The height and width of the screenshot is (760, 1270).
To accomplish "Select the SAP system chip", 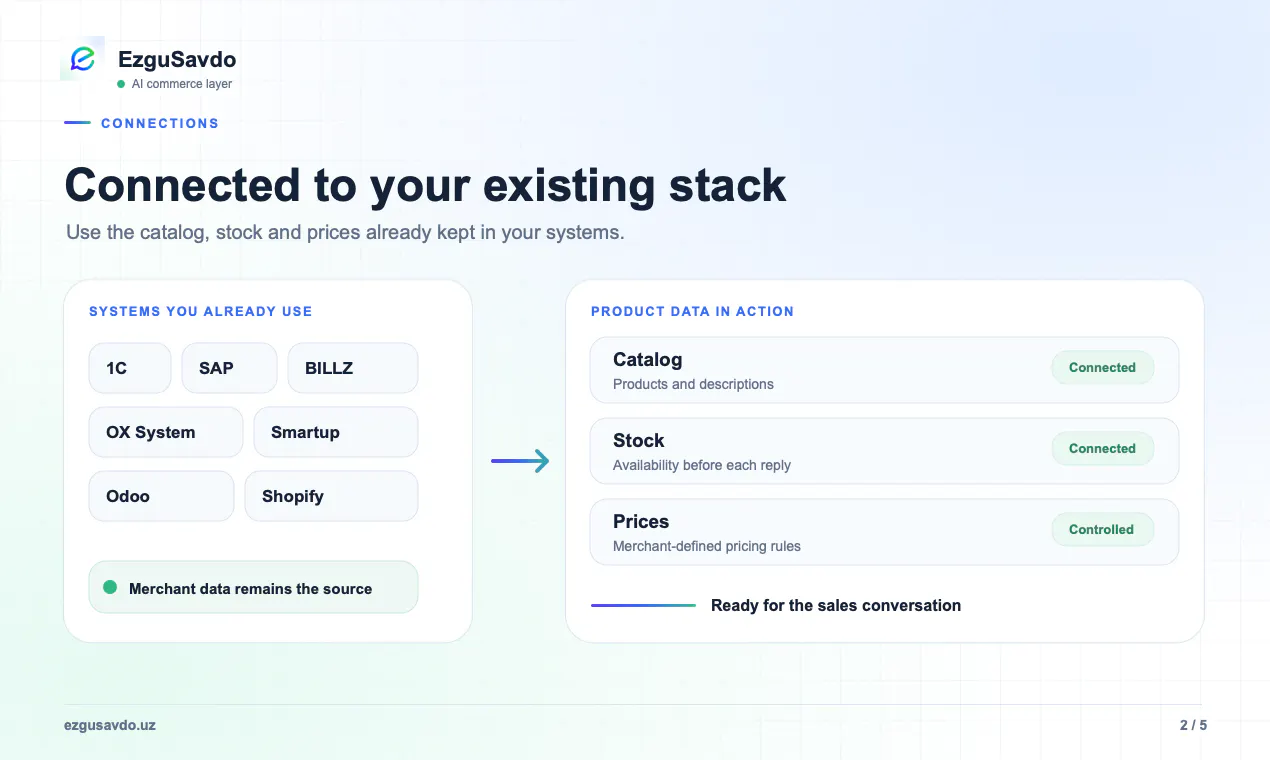I will (x=229, y=368).
